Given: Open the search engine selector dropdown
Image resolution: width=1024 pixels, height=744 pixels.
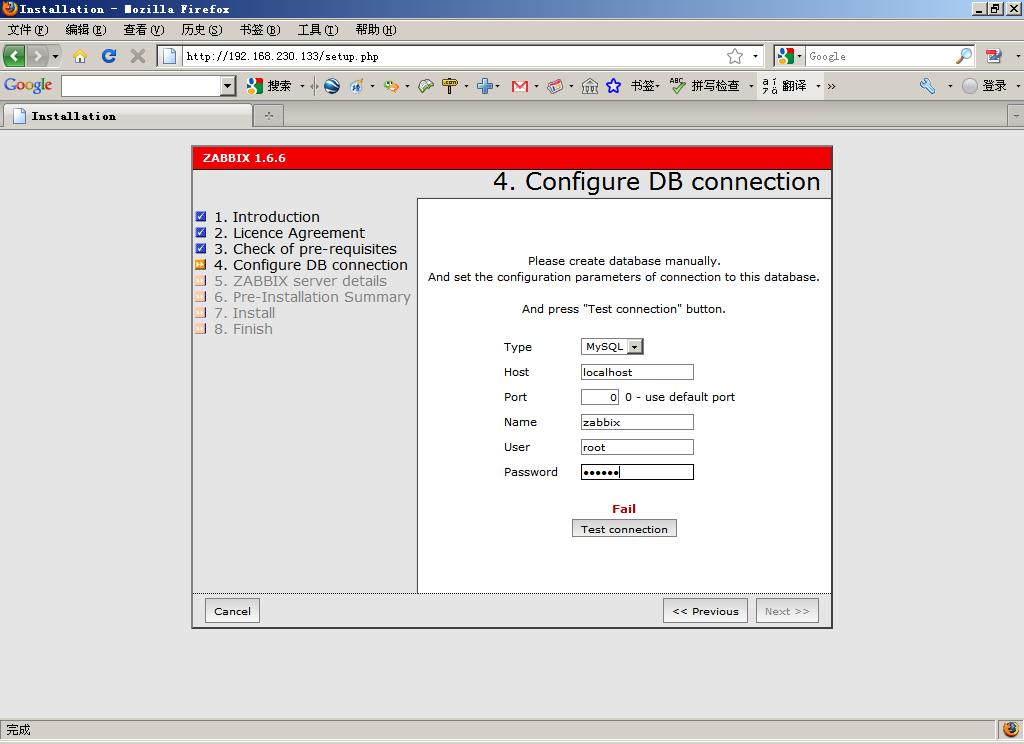Looking at the screenshot, I should (789, 56).
